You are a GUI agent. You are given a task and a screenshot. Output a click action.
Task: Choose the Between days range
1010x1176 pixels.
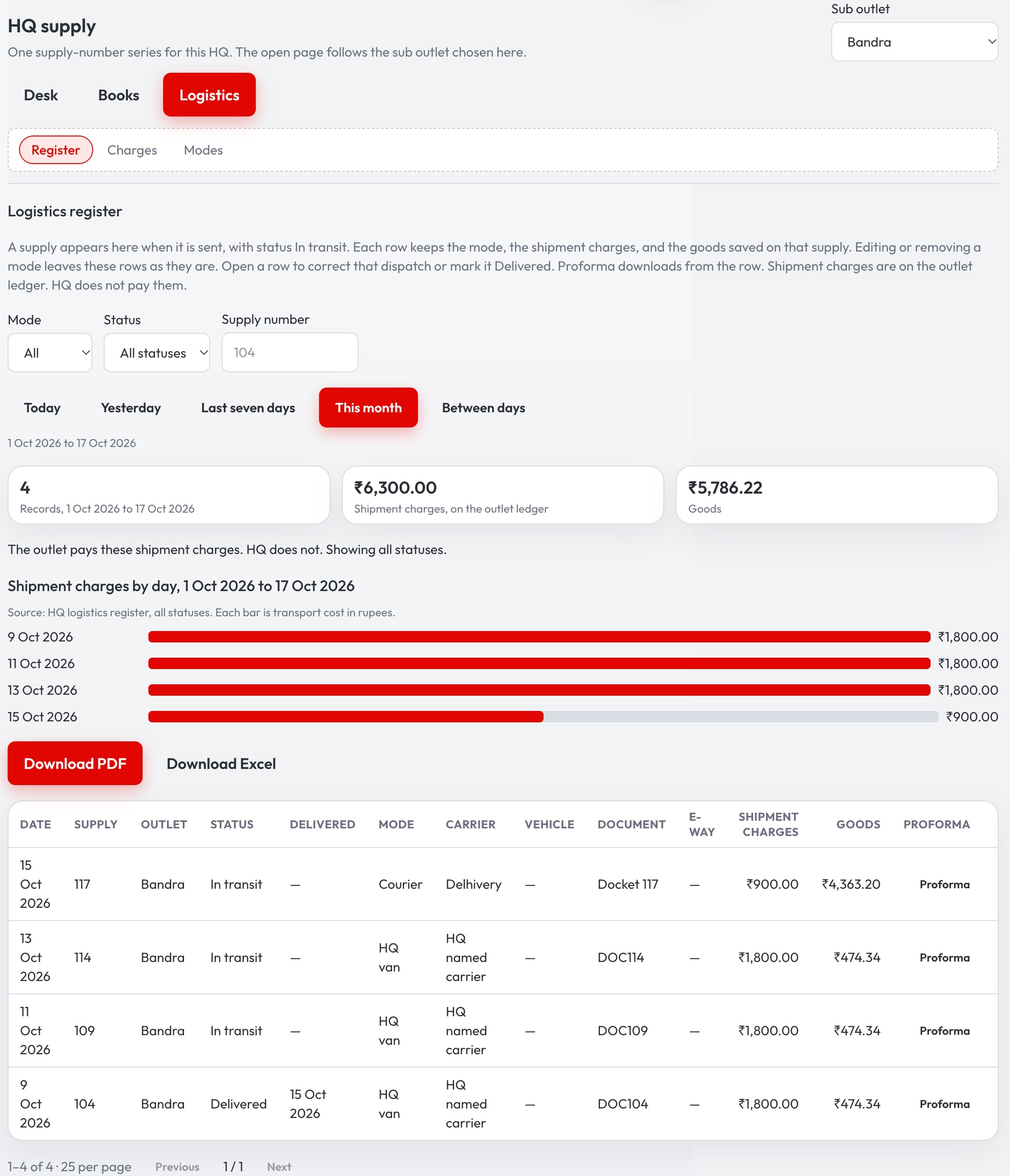484,408
